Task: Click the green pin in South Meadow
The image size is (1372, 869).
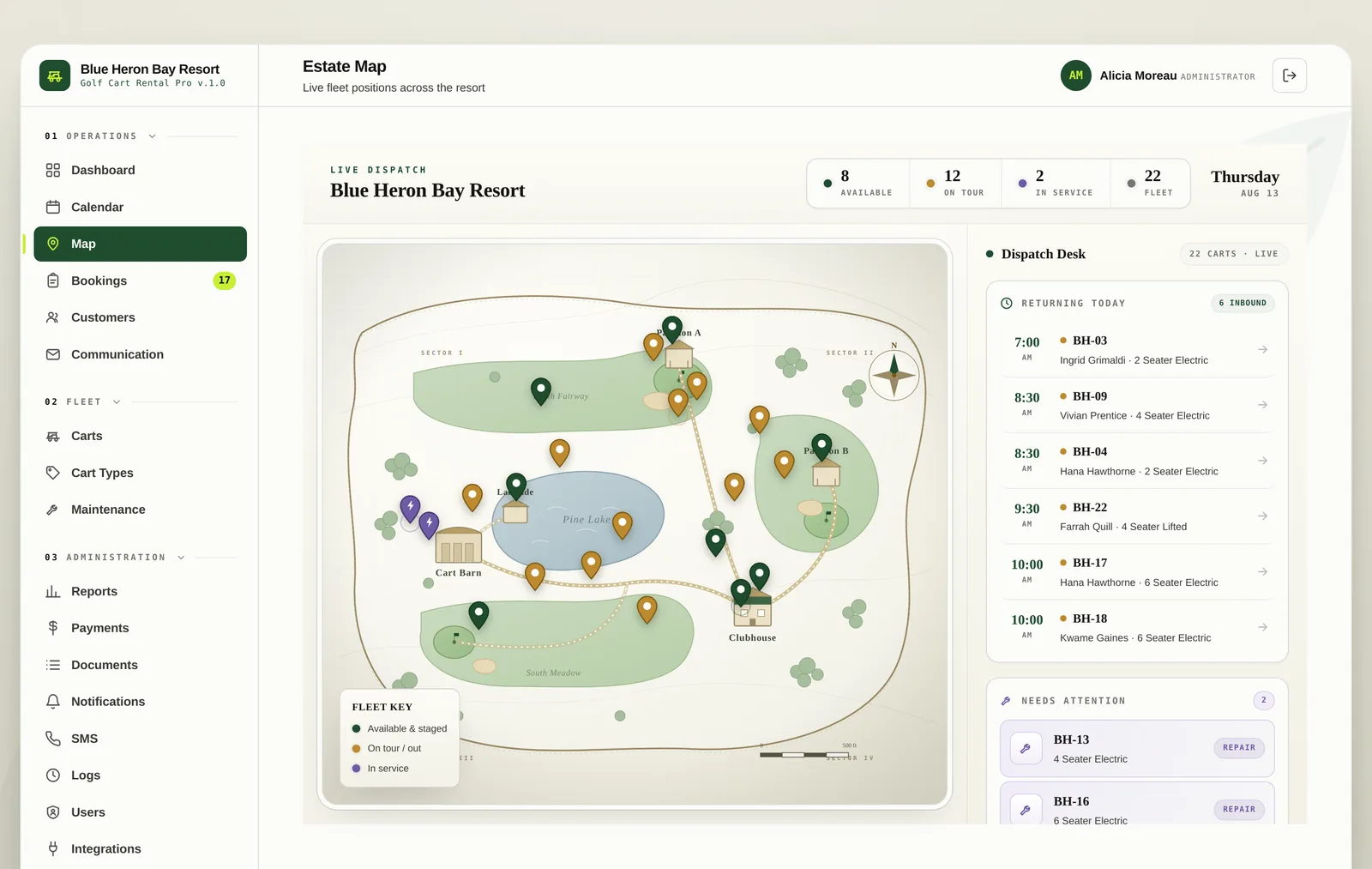Action: 478,614
